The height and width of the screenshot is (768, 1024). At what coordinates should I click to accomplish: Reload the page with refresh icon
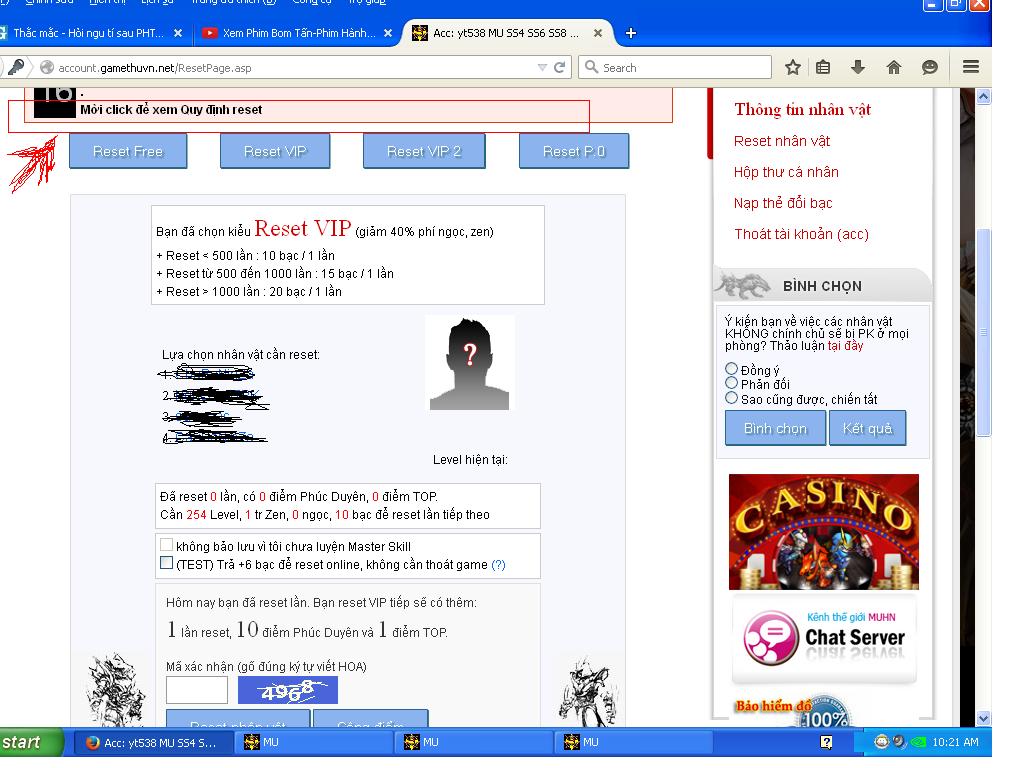click(x=560, y=67)
